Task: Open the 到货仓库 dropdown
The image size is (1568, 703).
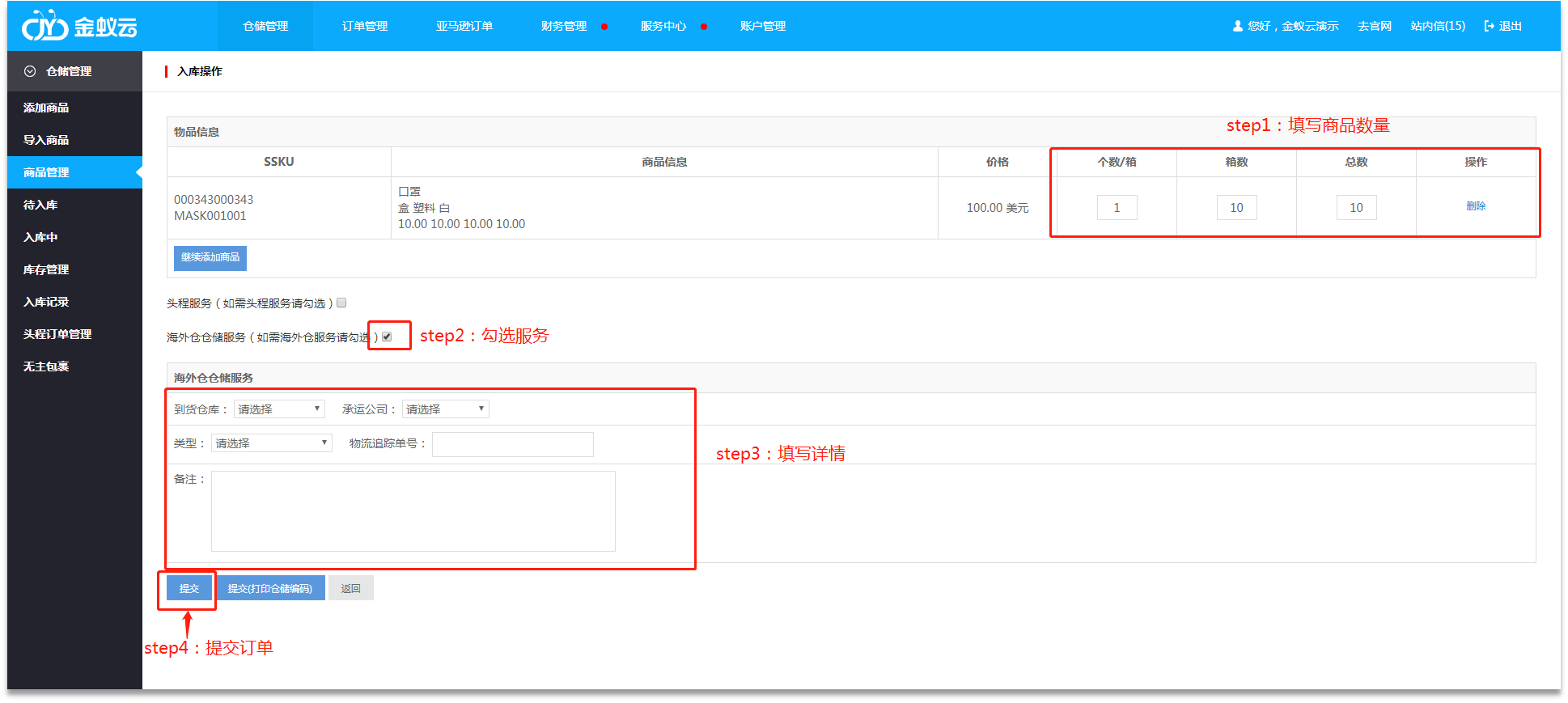Action: click(x=279, y=409)
